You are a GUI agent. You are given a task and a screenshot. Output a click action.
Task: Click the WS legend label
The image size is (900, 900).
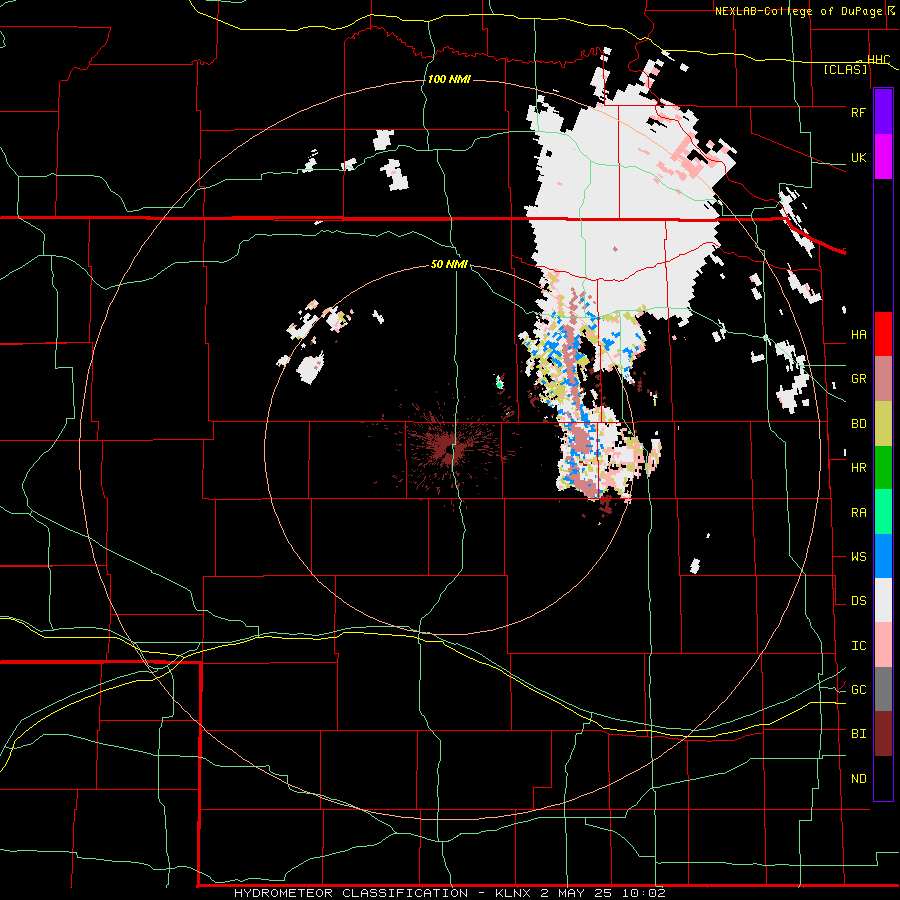[858, 557]
